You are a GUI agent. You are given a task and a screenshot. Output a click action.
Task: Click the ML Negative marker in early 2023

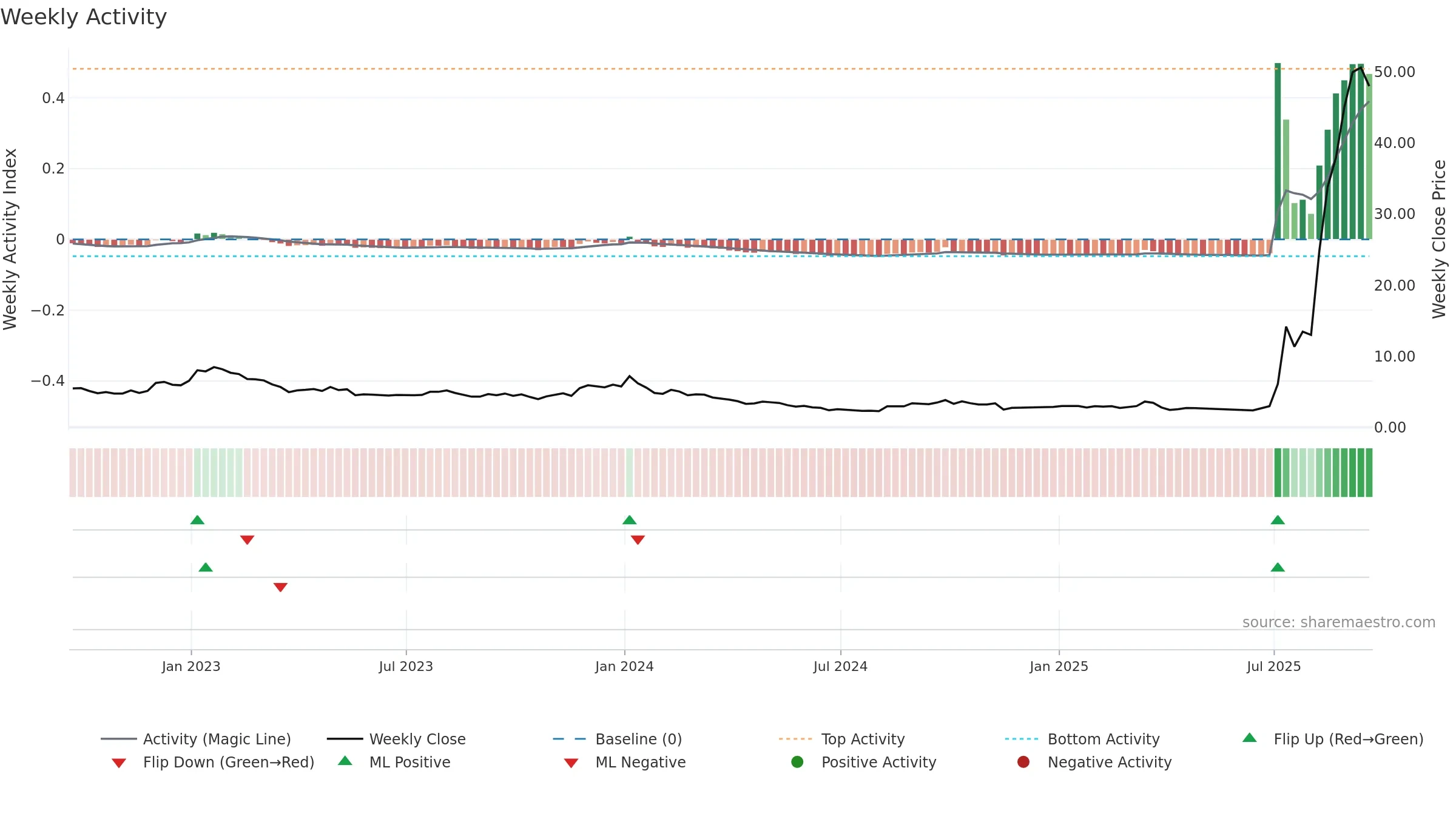tap(280, 587)
